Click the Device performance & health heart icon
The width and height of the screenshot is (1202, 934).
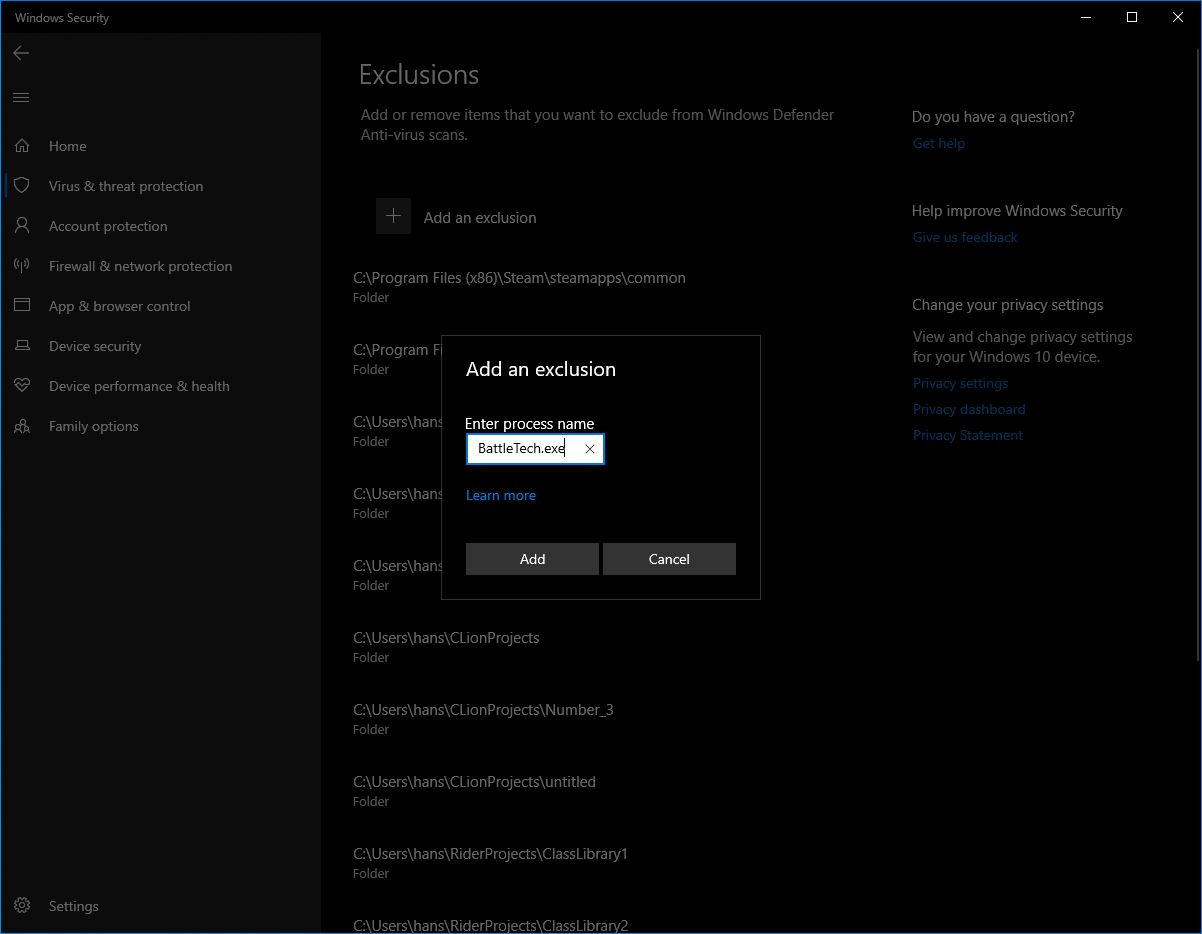point(22,386)
